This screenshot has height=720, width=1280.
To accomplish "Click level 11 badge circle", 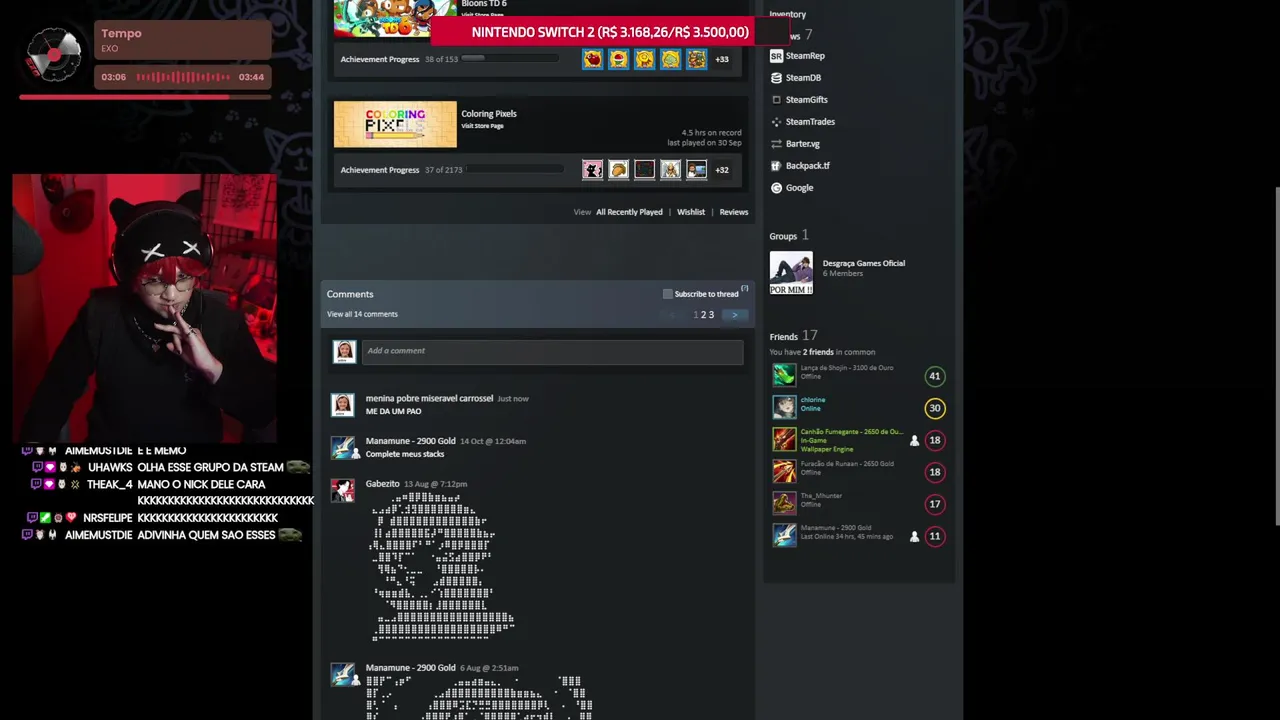I will point(935,536).
